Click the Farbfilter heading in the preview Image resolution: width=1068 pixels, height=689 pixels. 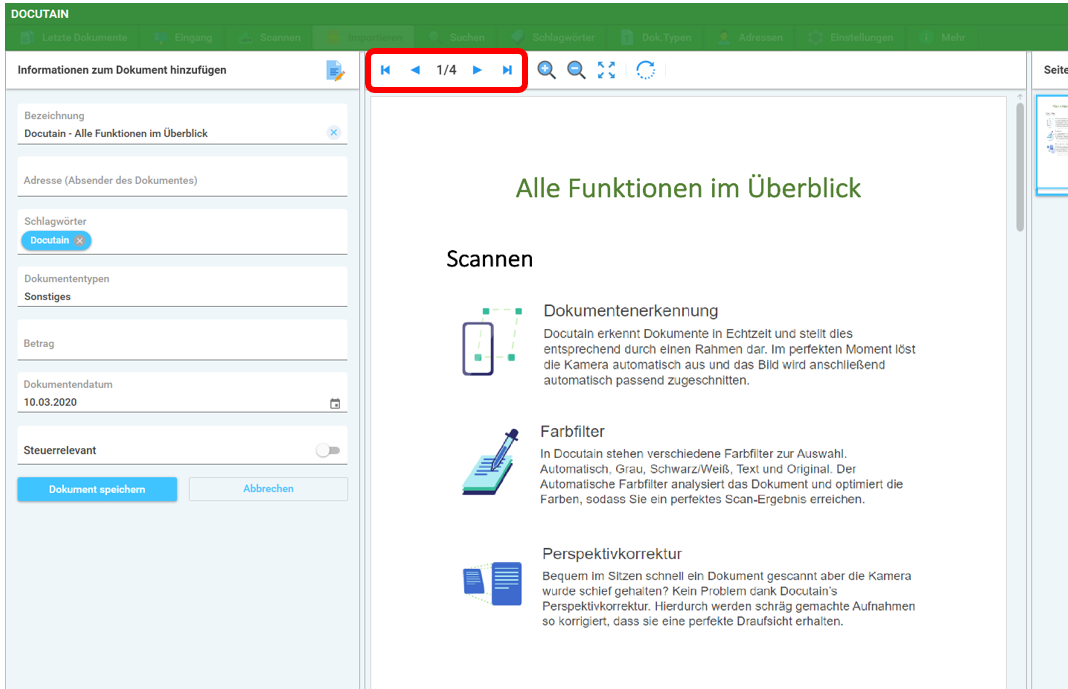(x=572, y=432)
